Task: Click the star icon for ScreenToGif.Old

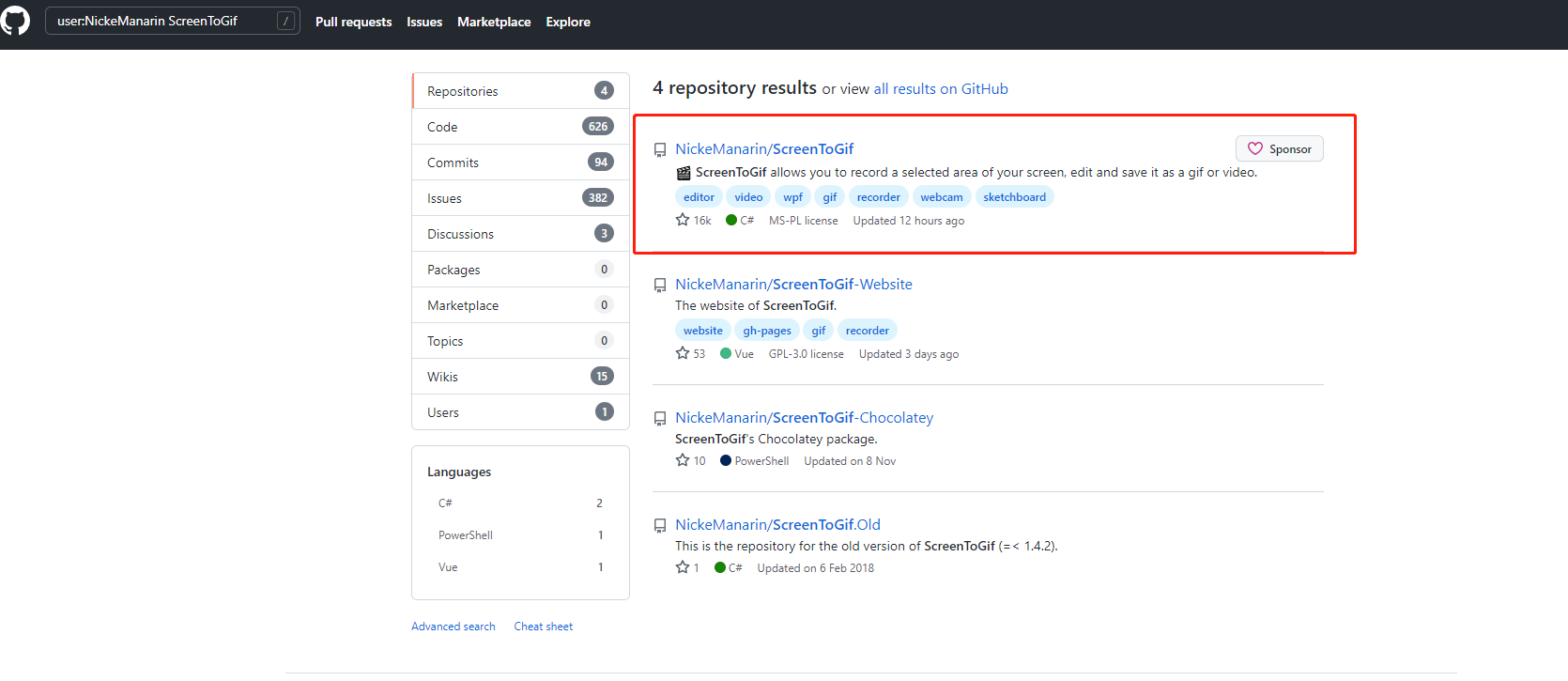Action: click(x=683, y=567)
